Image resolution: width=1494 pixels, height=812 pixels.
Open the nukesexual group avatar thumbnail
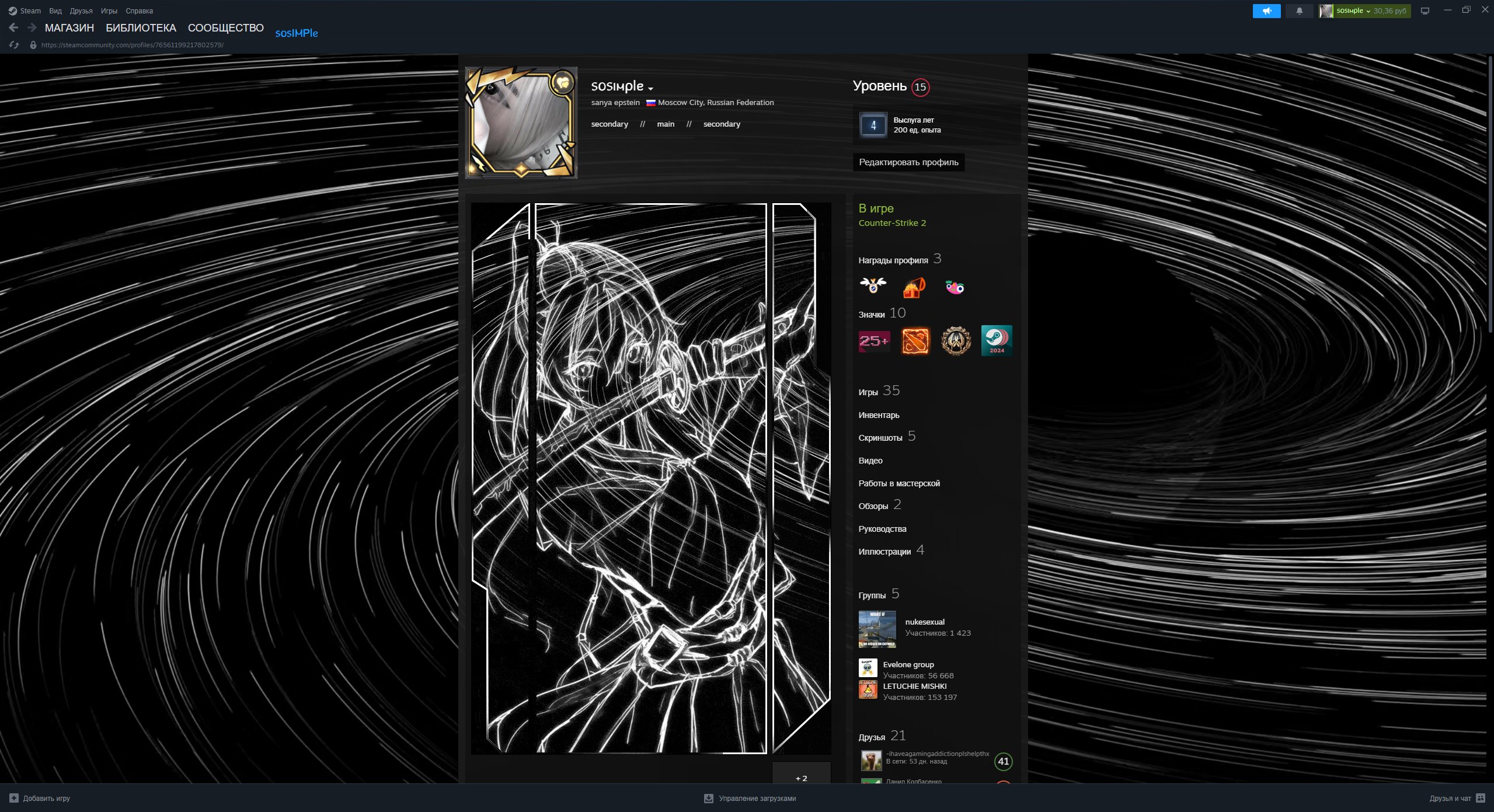point(877,629)
